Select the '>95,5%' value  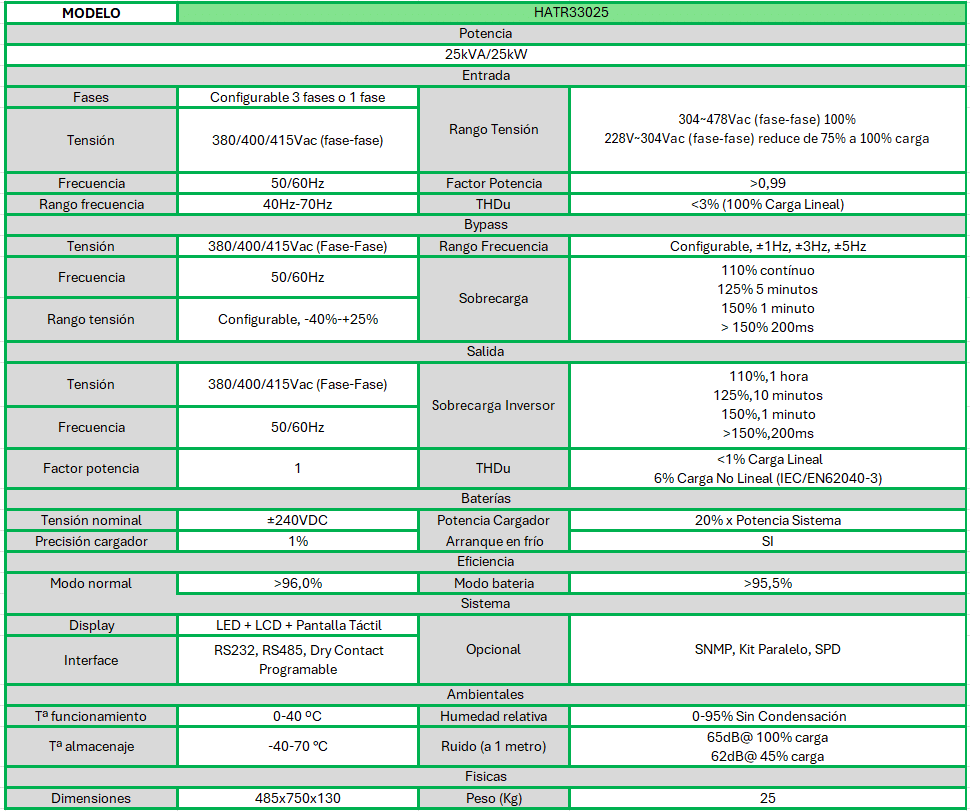[x=767, y=583]
